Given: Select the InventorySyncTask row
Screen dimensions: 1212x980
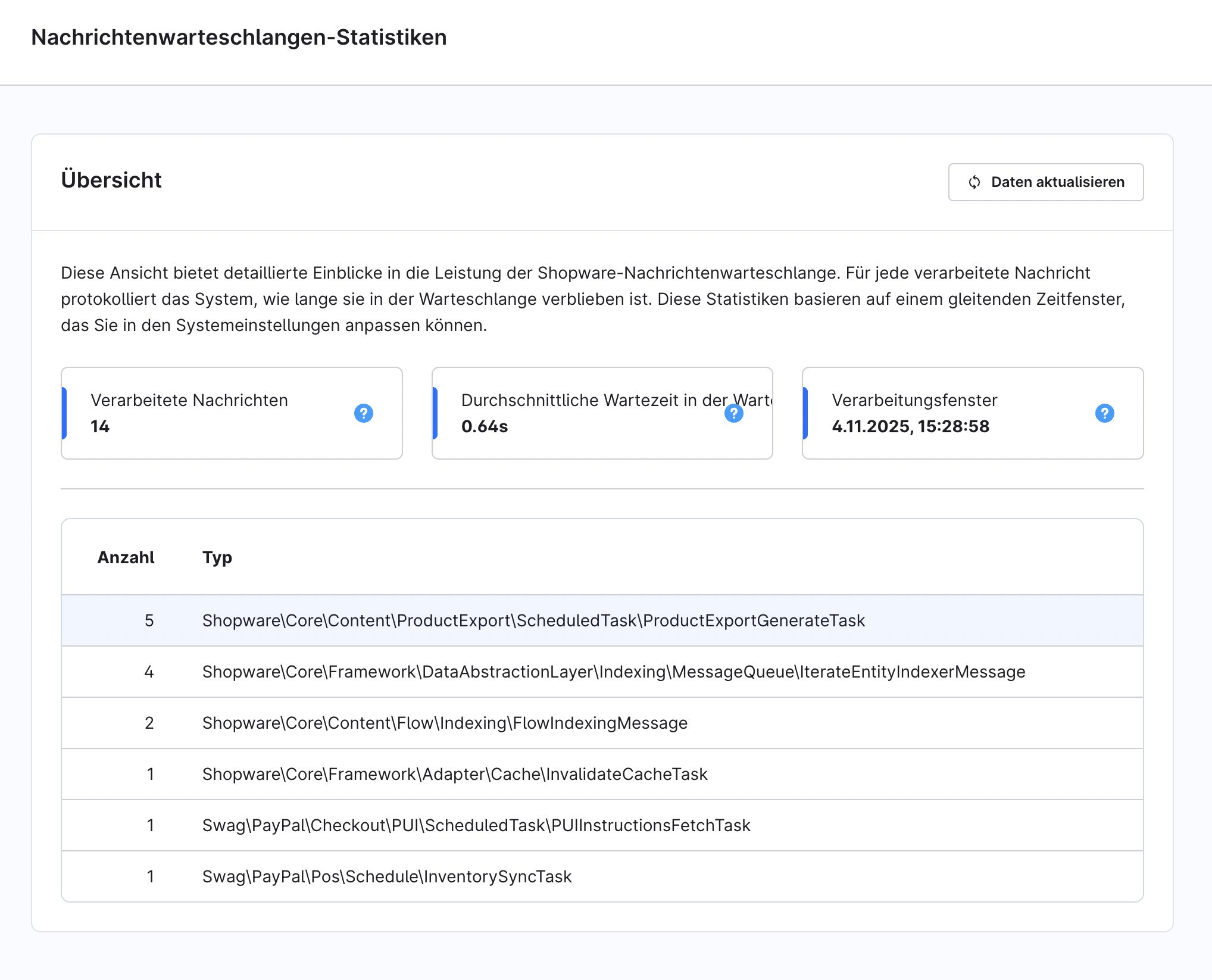Looking at the screenshot, I should pos(386,876).
